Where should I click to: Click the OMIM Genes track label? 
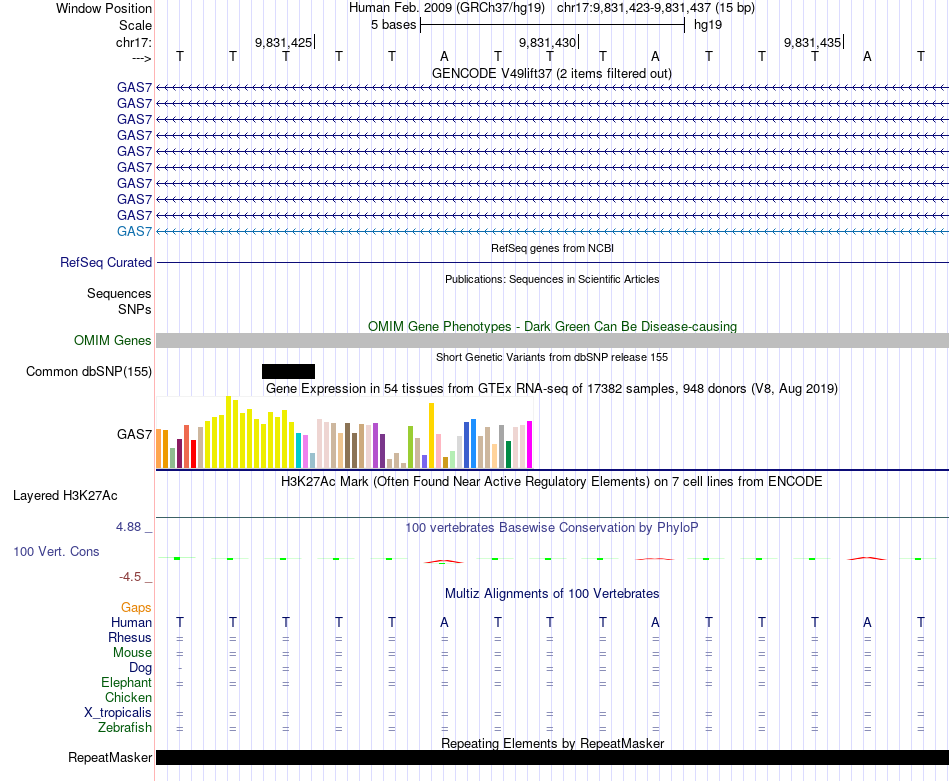coord(113,341)
